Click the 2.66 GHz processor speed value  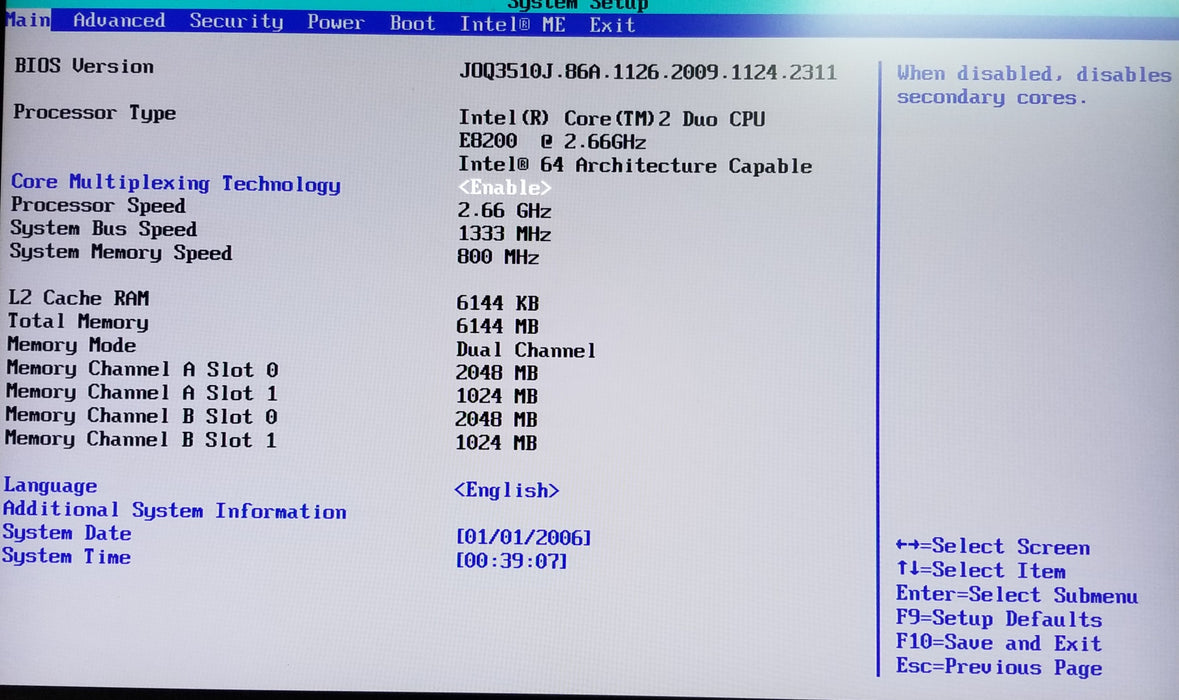(x=505, y=211)
